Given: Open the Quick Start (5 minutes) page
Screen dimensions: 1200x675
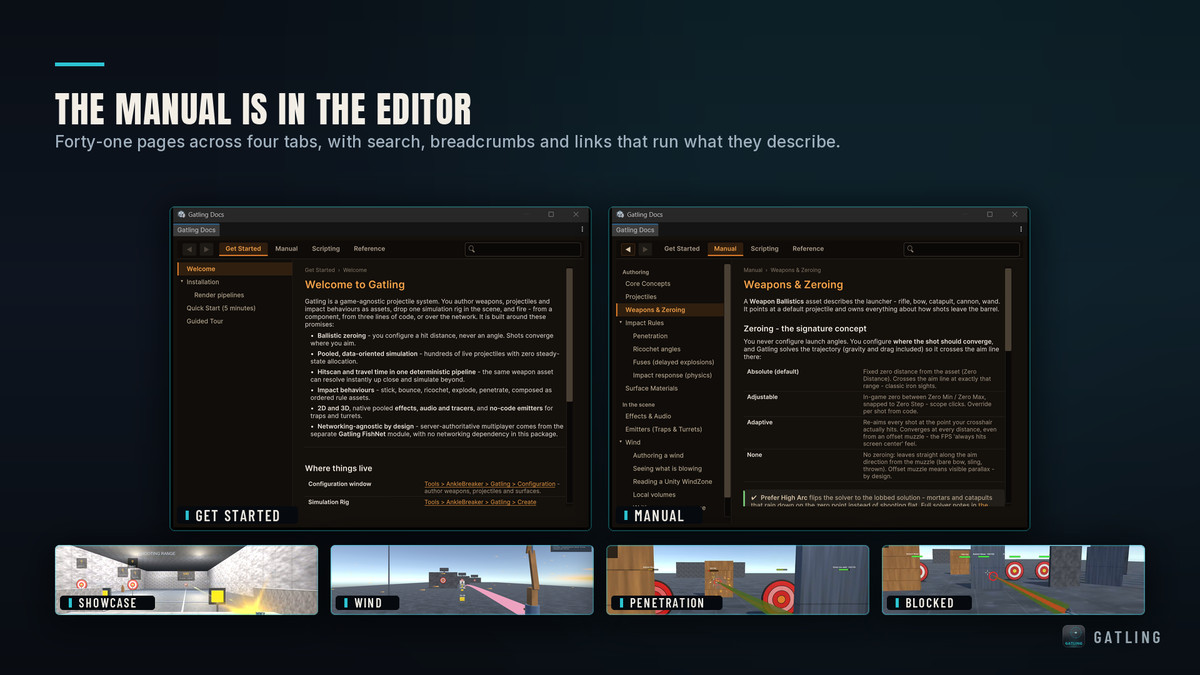Looking at the screenshot, I should pos(221,308).
